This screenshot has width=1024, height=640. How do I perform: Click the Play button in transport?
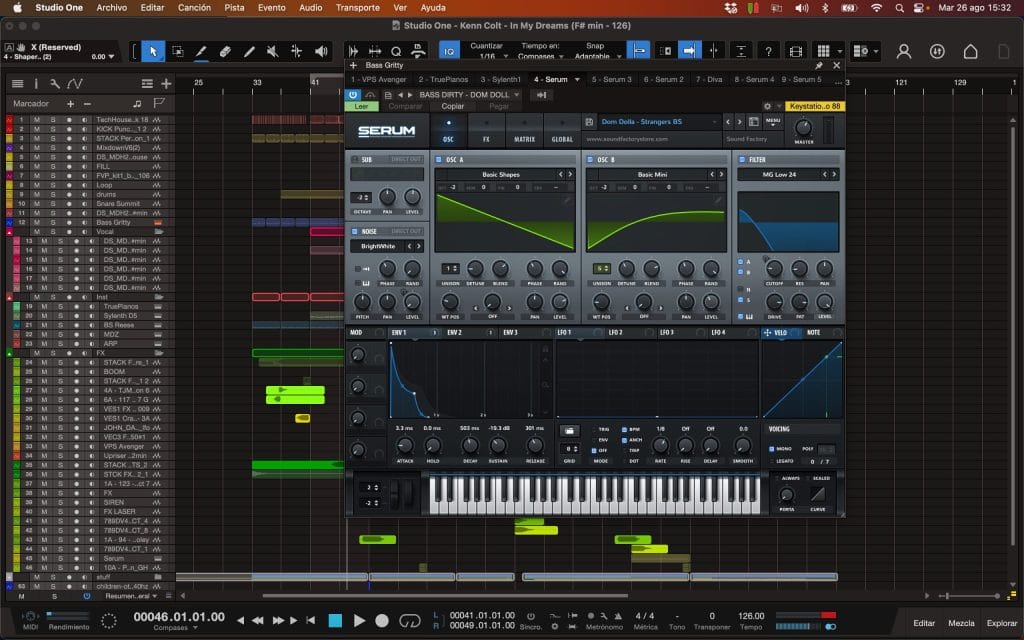359,621
